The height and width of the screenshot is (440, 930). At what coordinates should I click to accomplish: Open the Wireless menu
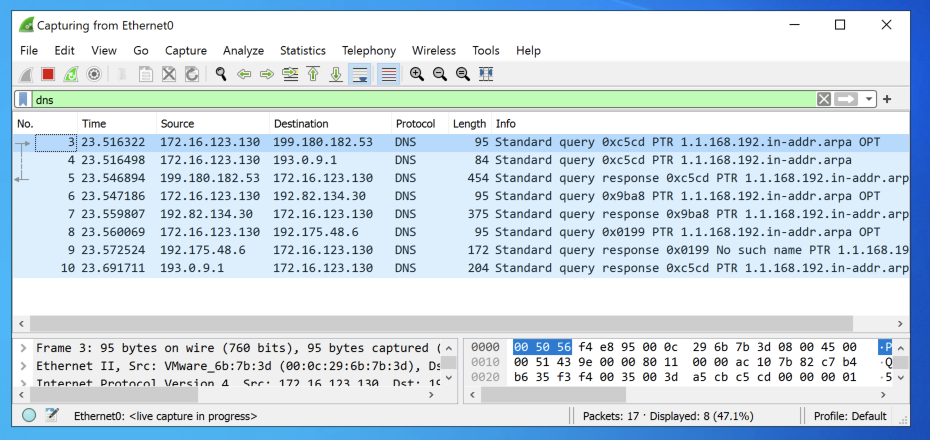434,50
